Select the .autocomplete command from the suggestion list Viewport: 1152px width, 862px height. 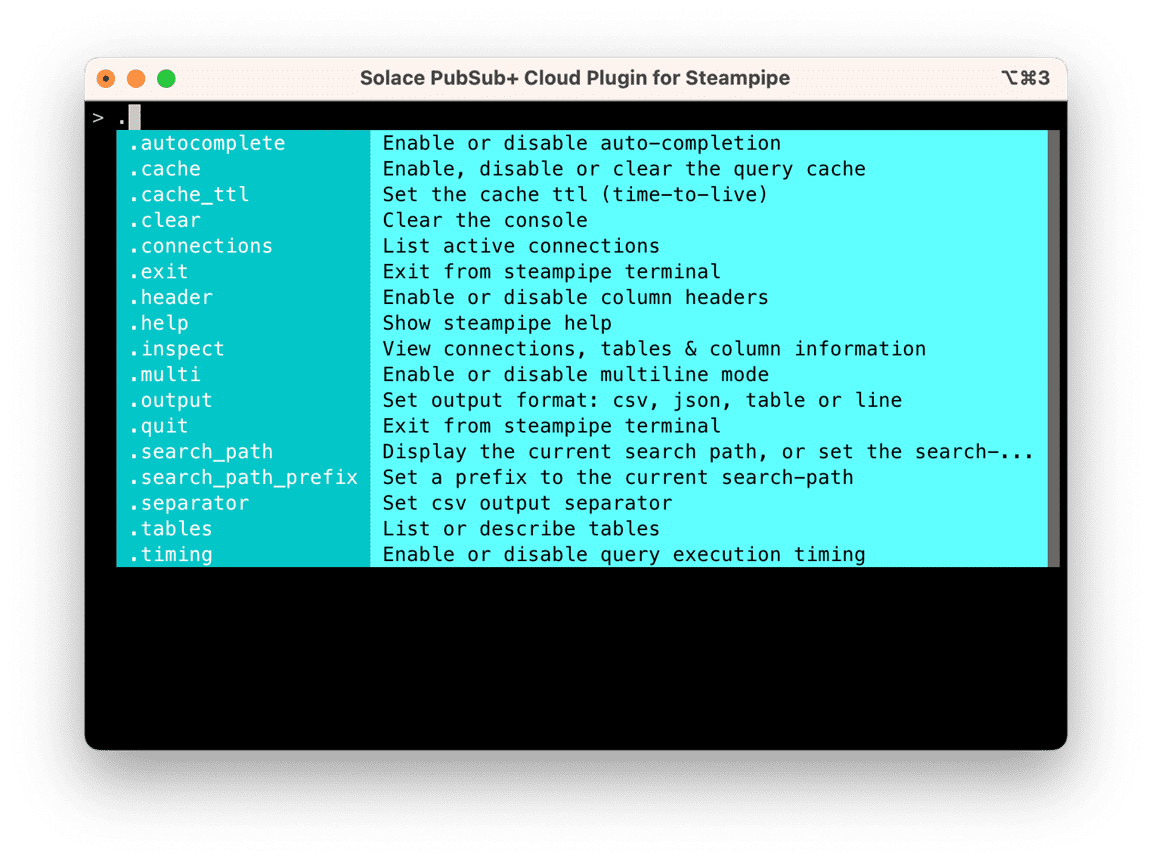coord(210,143)
